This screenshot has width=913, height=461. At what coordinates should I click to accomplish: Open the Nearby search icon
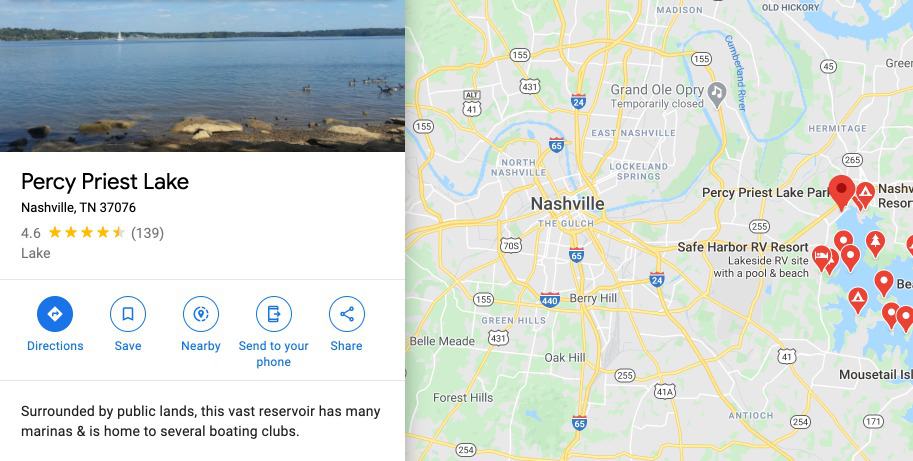click(201, 314)
